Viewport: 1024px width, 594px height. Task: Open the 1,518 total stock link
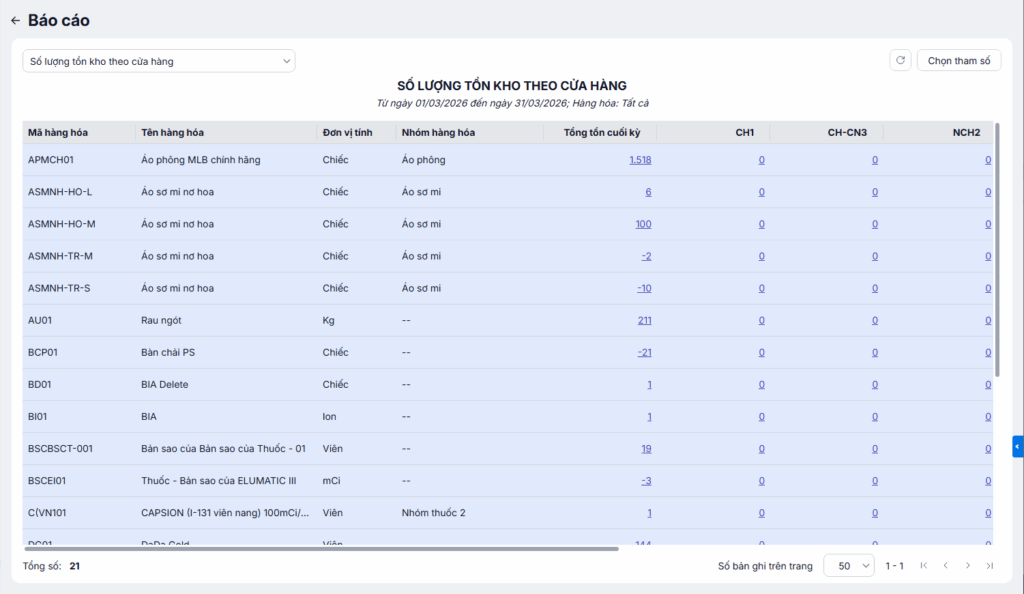pyautogui.click(x=640, y=160)
